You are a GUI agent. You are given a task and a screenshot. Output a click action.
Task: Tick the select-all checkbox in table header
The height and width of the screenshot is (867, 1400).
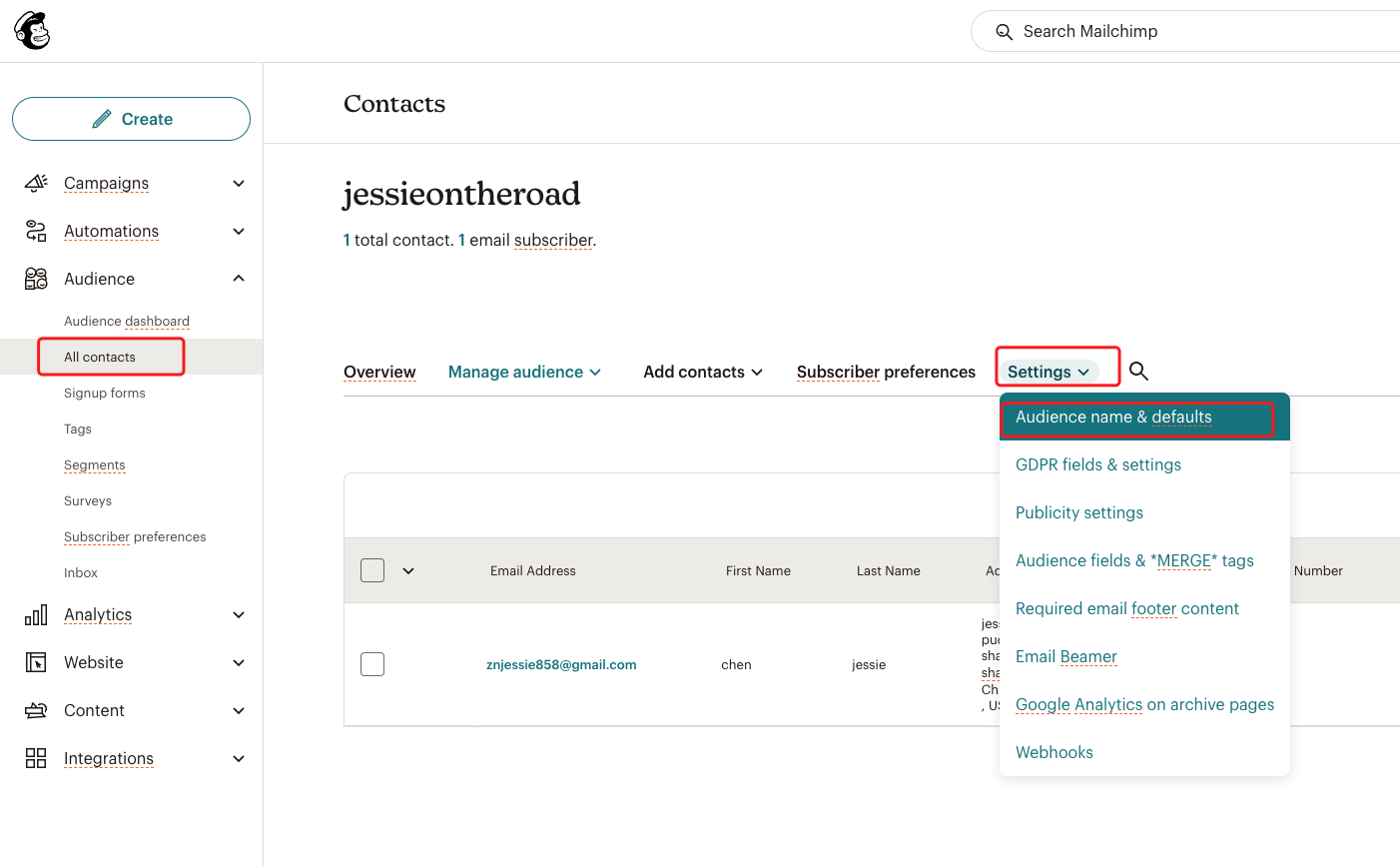click(372, 570)
